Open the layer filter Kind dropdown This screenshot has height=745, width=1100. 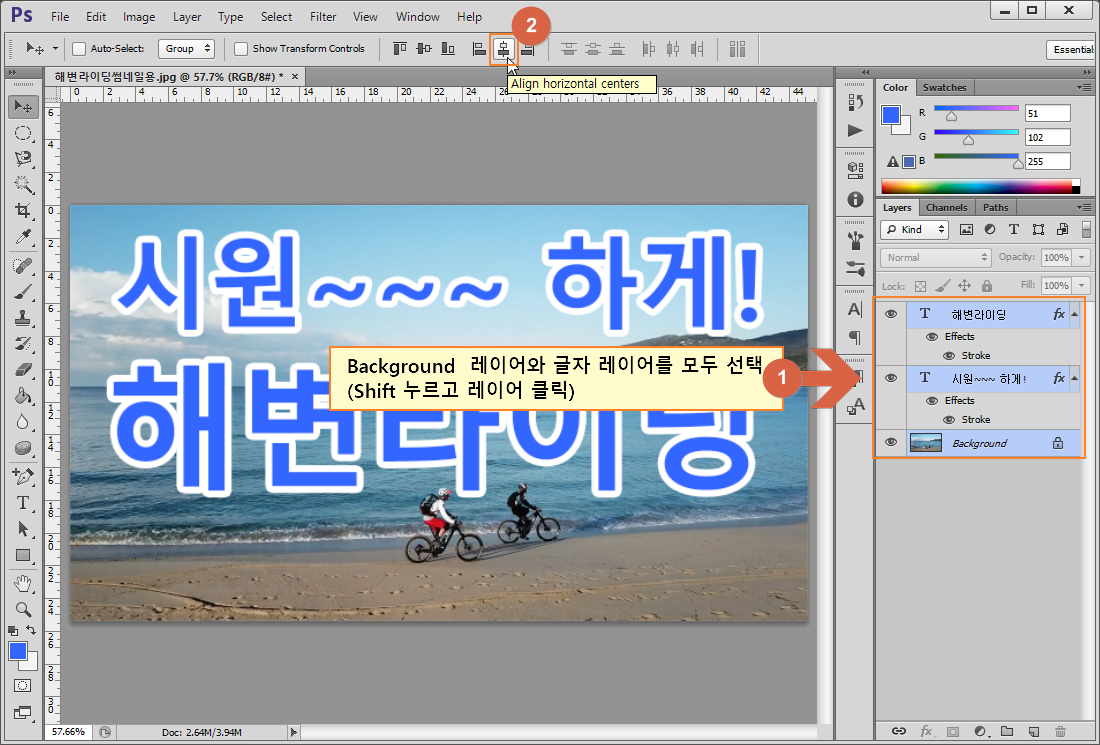(915, 229)
